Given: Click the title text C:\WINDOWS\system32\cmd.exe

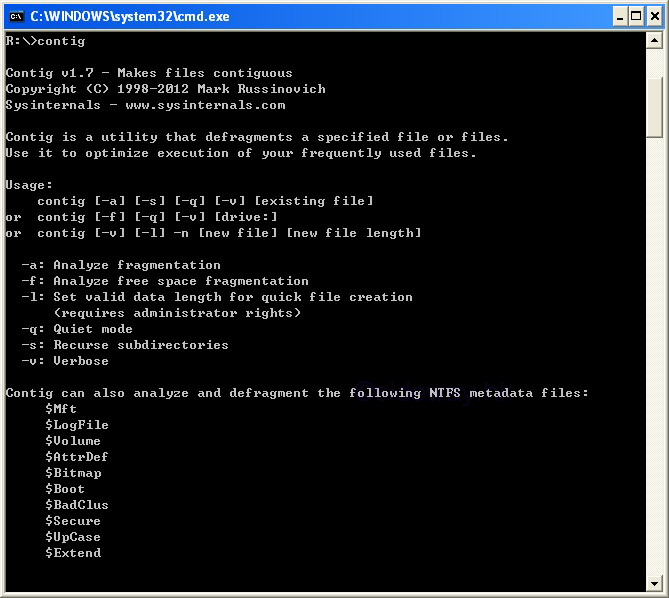Looking at the screenshot, I should pyautogui.click(x=130, y=17).
